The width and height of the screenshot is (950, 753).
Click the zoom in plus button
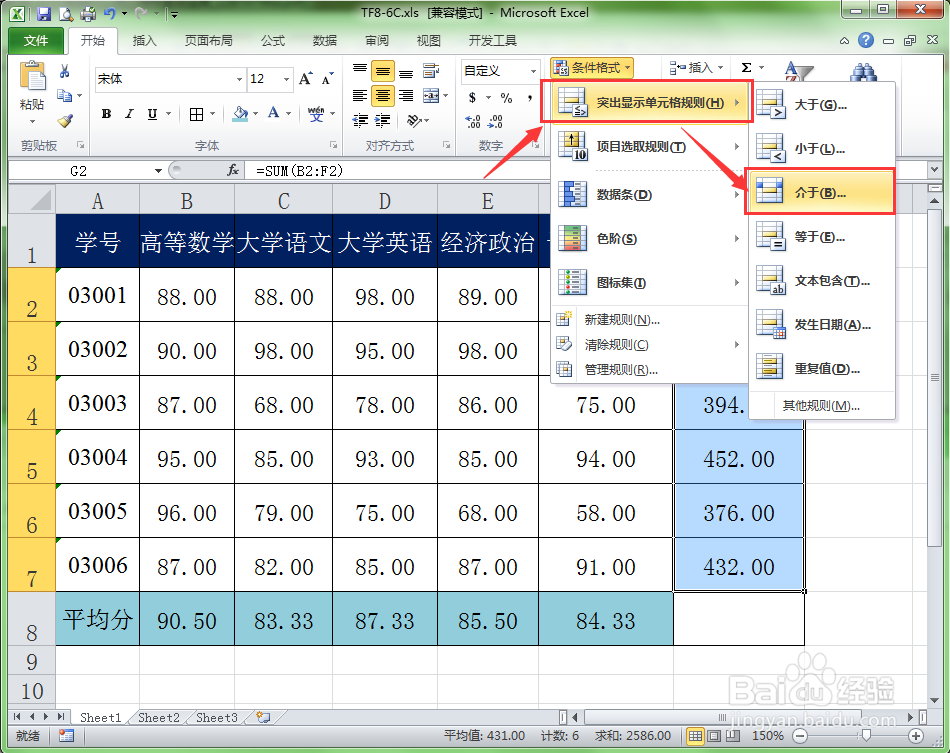[915, 736]
